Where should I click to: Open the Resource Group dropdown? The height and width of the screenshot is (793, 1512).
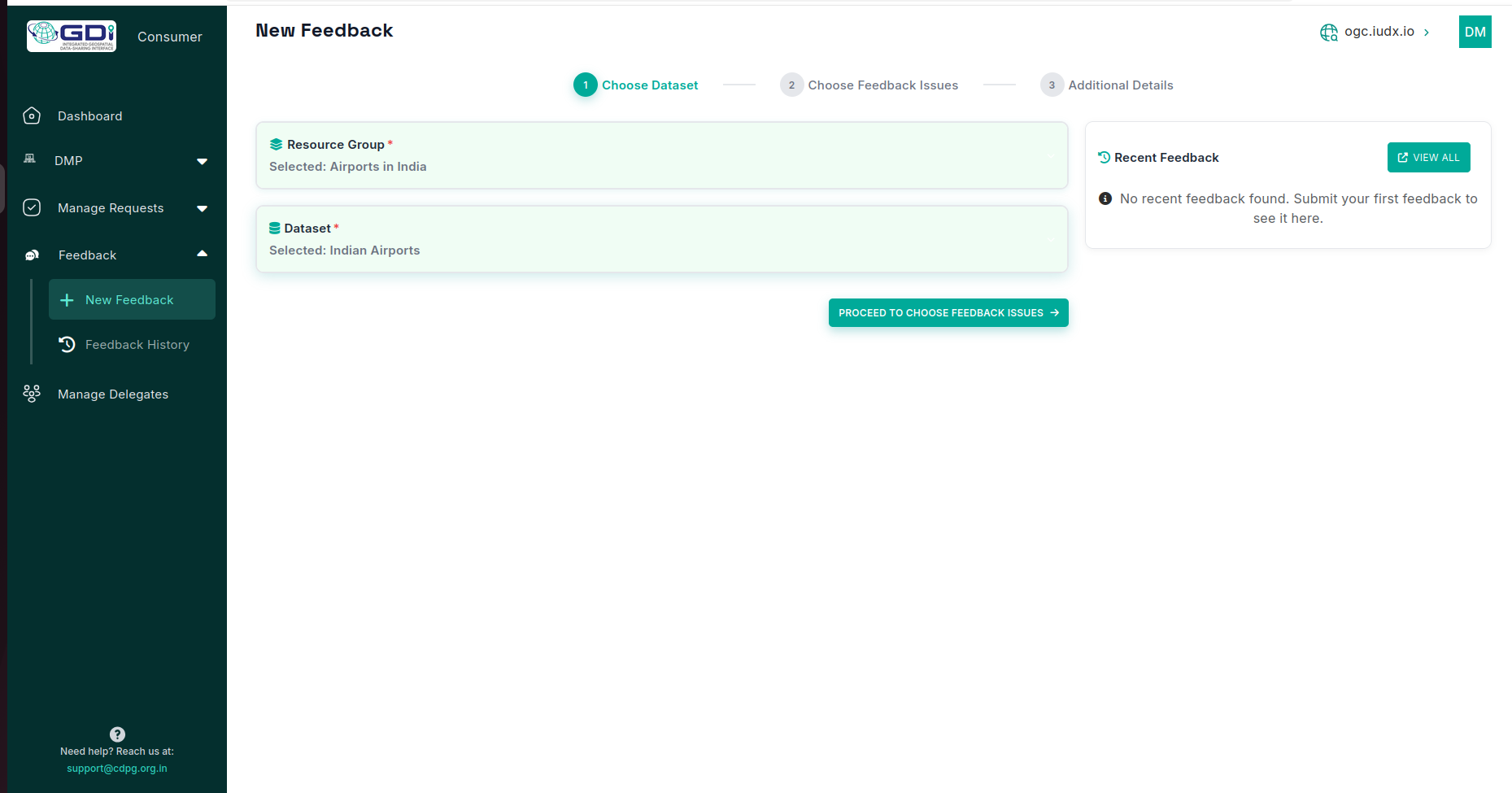coord(661,155)
